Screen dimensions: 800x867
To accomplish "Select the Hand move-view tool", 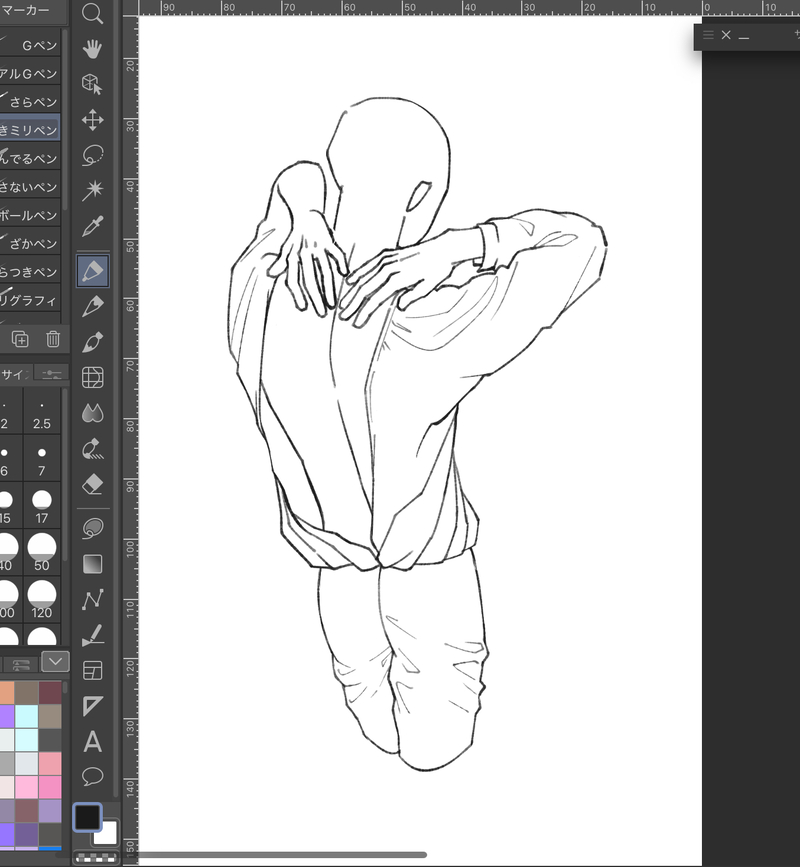I will (x=92, y=48).
